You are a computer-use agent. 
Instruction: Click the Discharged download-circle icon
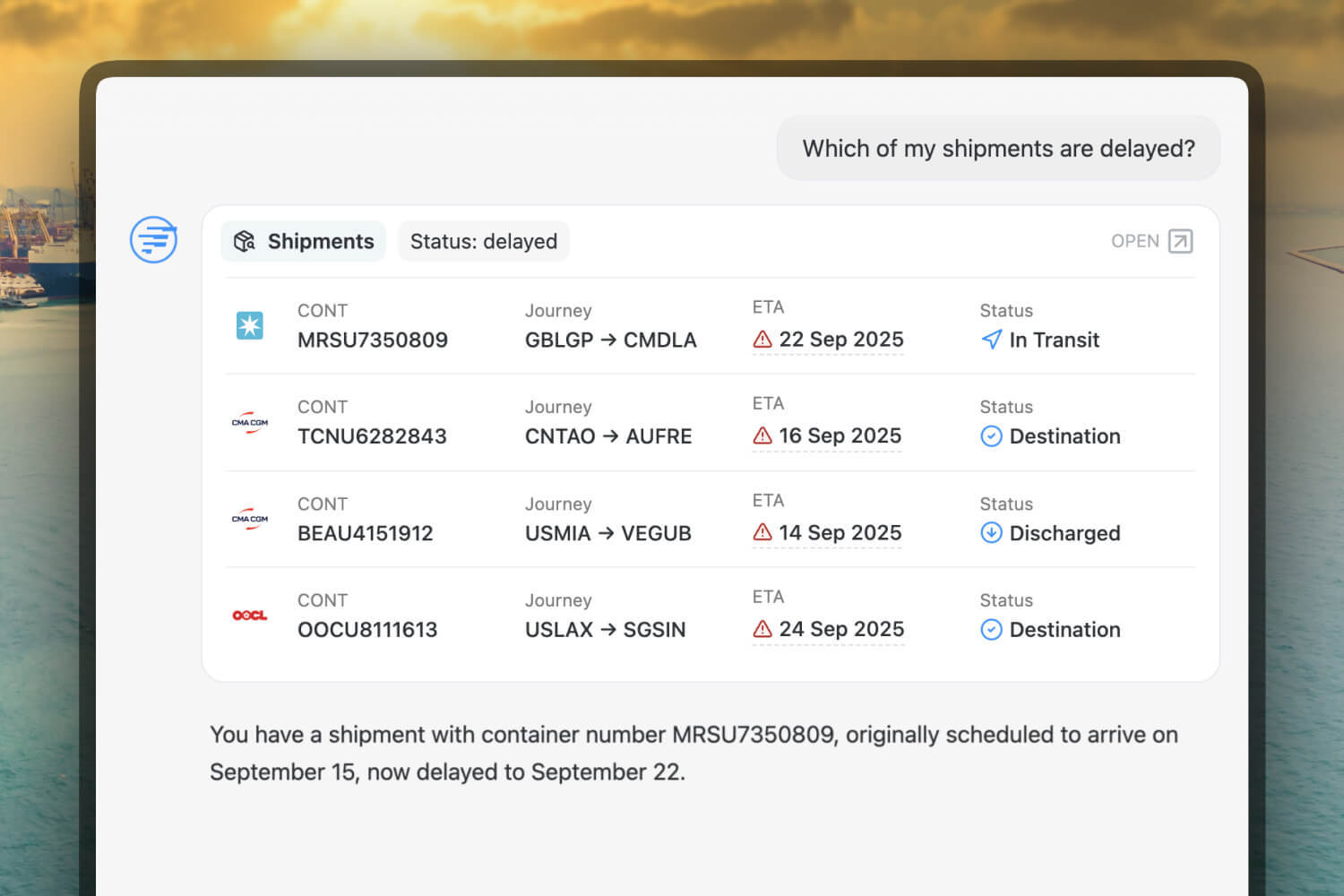click(991, 533)
